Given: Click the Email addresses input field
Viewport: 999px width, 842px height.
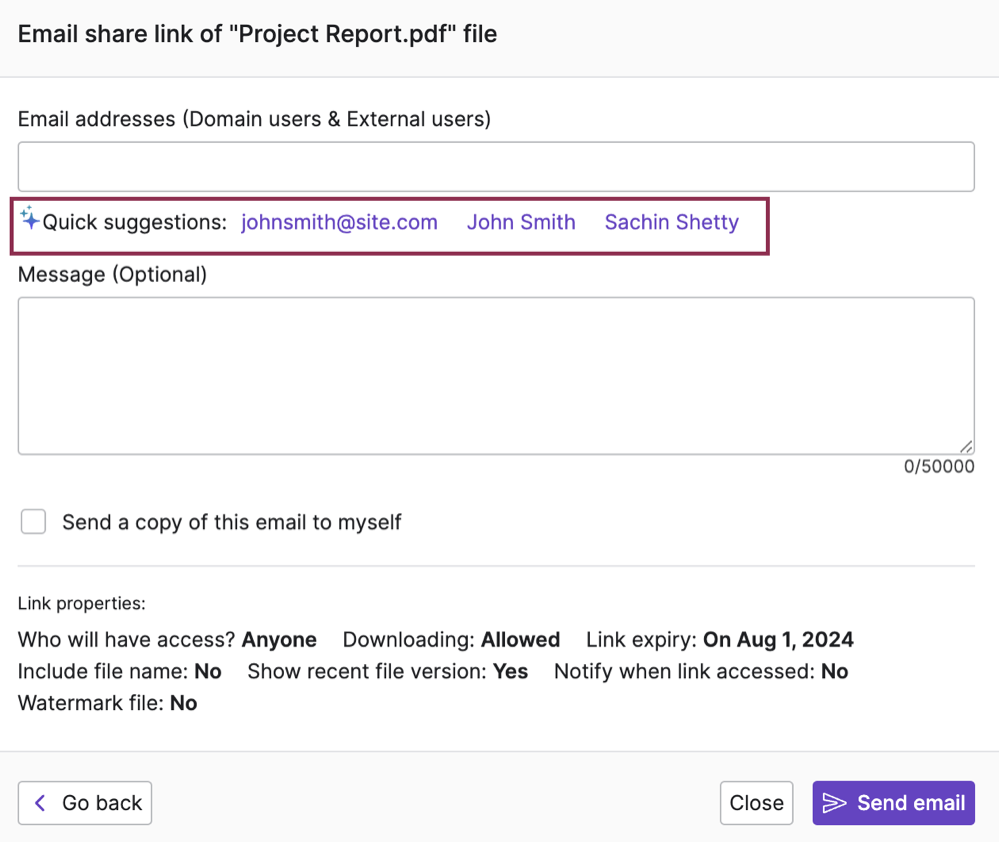Looking at the screenshot, I should (x=496, y=166).
